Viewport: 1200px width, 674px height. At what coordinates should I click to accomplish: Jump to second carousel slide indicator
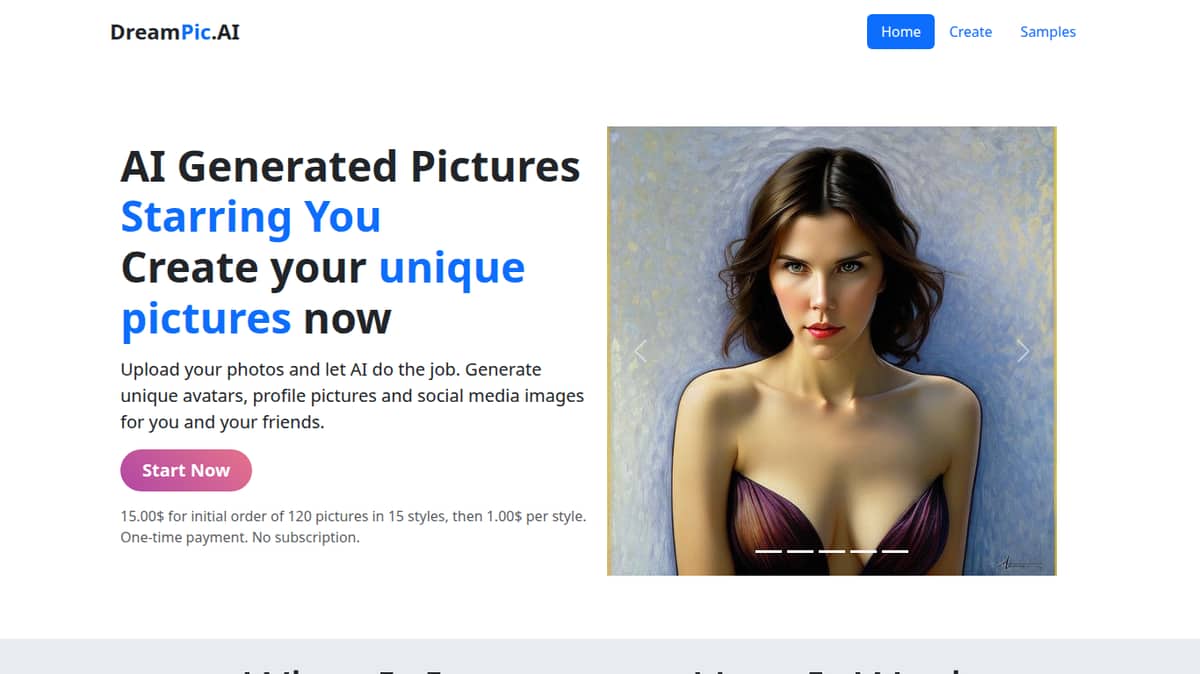800,551
